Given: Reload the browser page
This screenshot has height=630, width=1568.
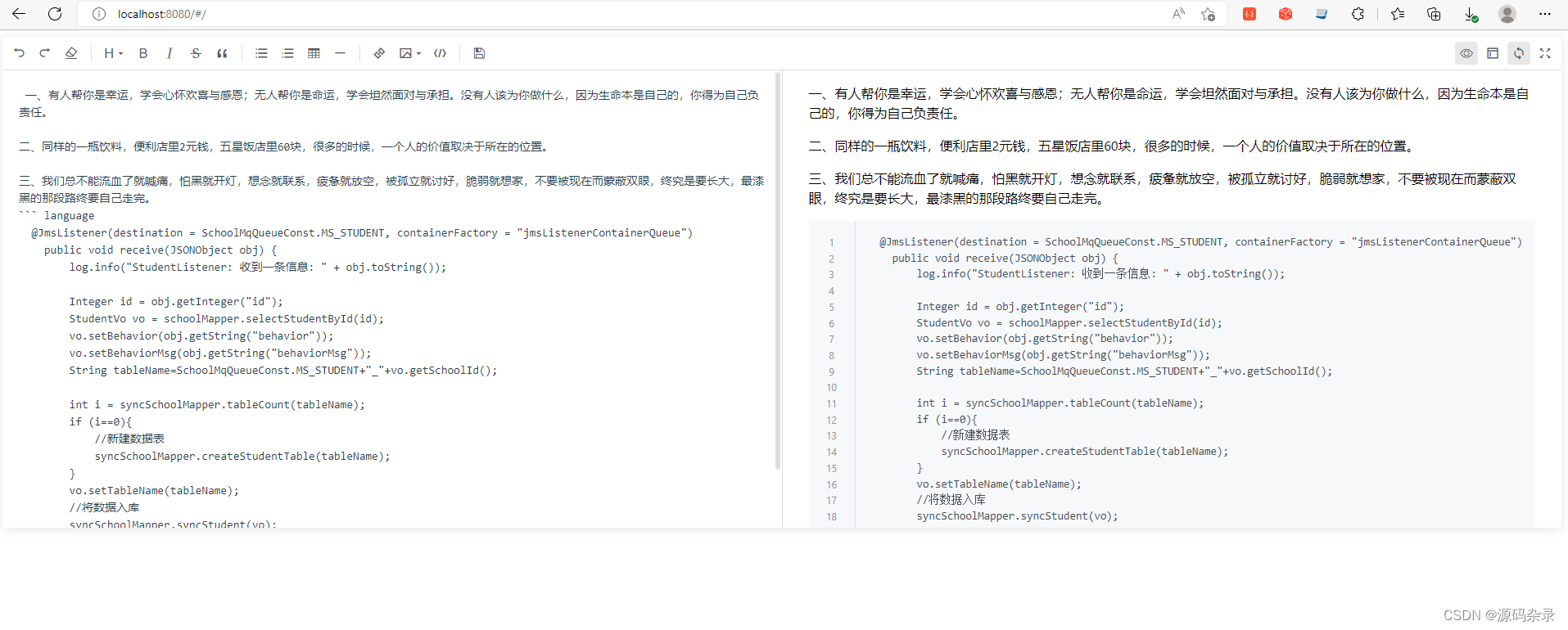Looking at the screenshot, I should pyautogui.click(x=55, y=14).
